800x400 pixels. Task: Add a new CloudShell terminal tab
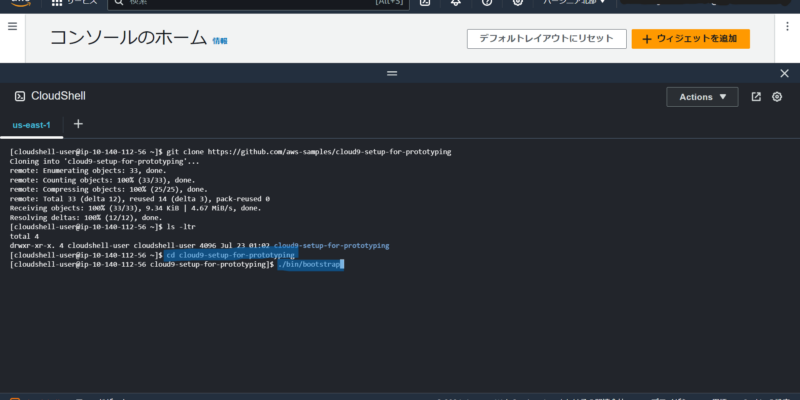point(78,124)
